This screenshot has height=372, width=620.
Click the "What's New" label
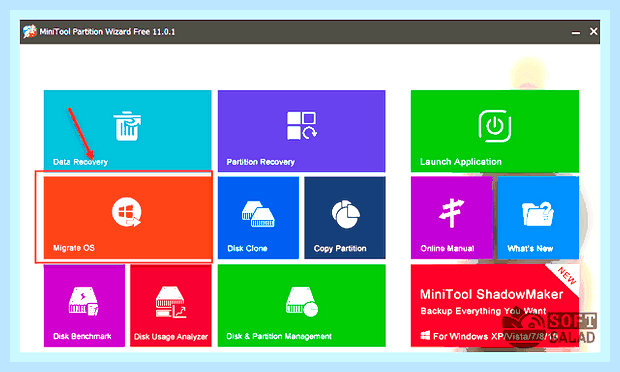click(530, 249)
